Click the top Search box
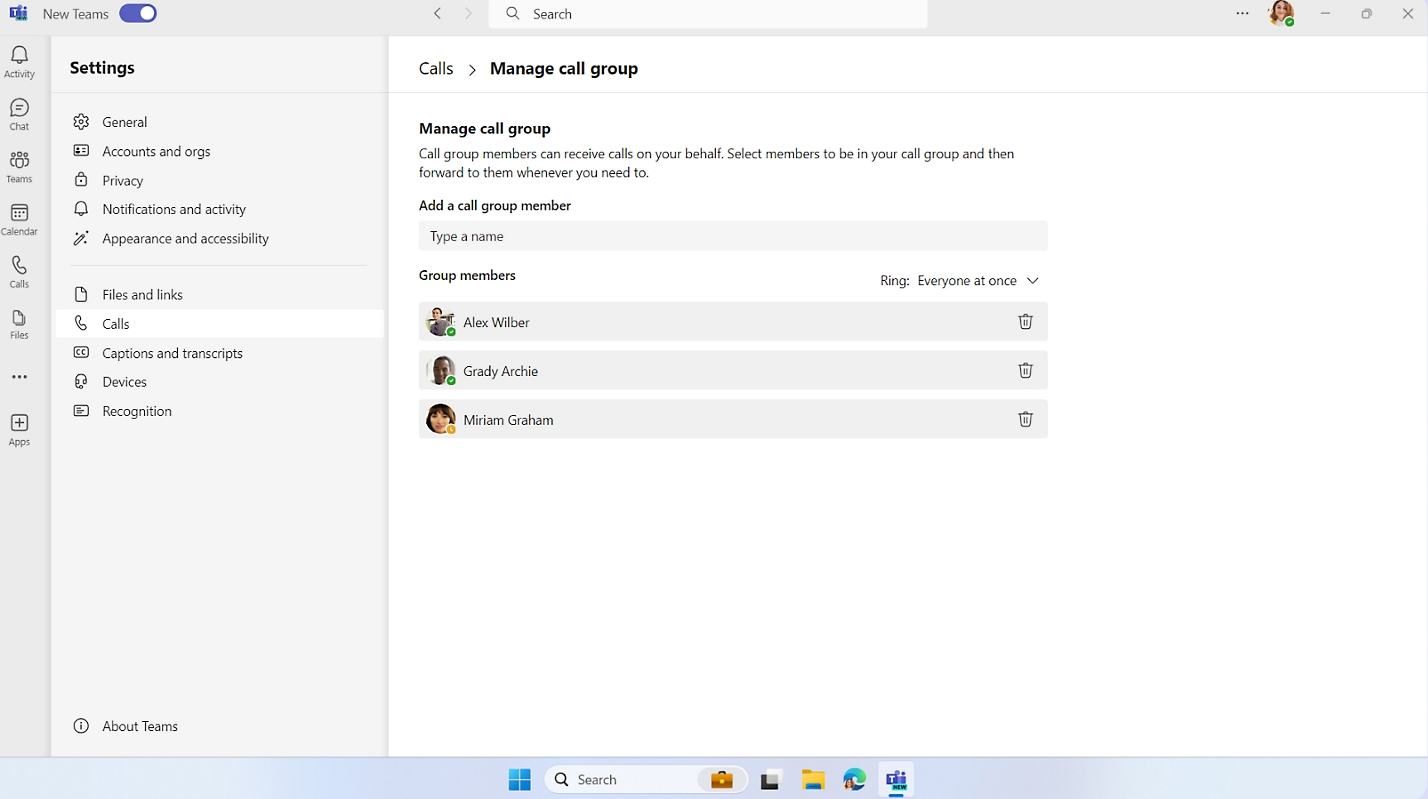This screenshot has width=1428, height=799. click(x=708, y=14)
